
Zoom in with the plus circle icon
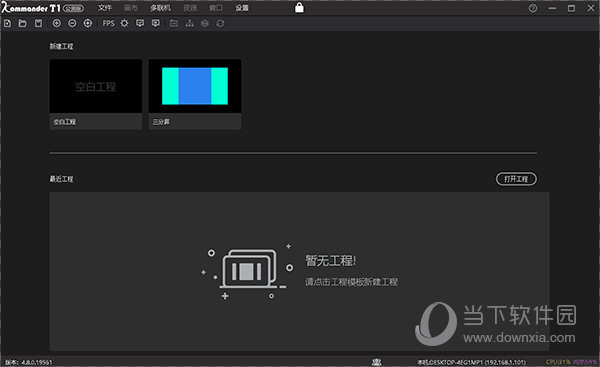[x=57, y=24]
